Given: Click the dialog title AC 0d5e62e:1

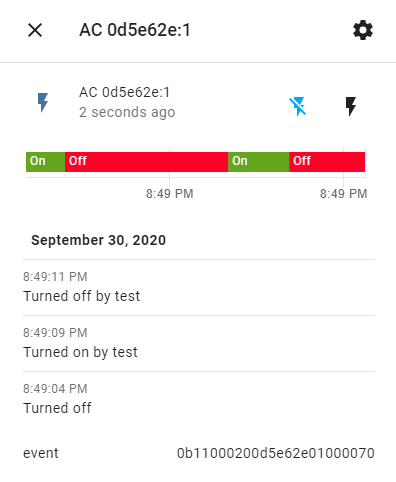Looking at the screenshot, I should (x=135, y=30).
